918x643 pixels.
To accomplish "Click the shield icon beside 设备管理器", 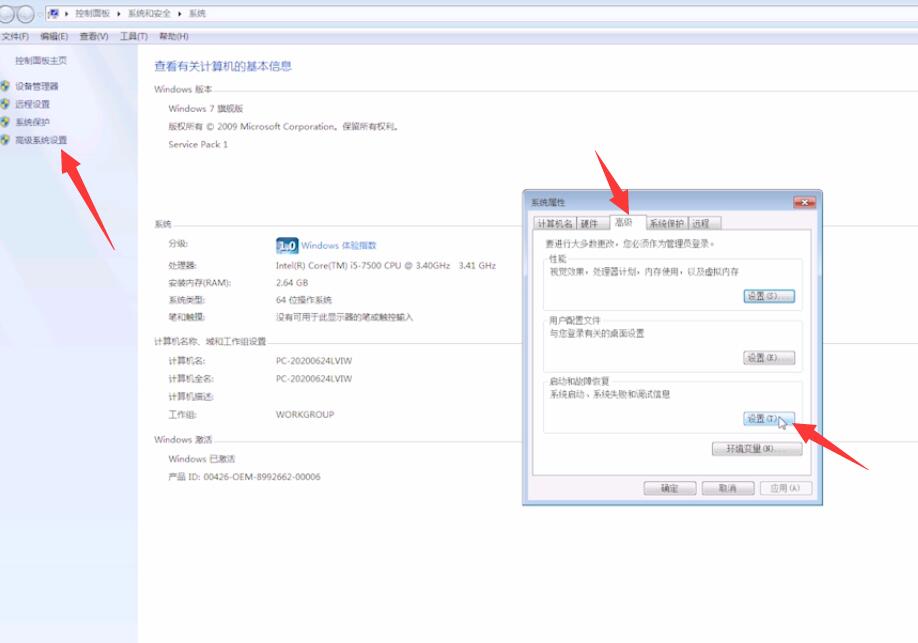I will (5, 86).
